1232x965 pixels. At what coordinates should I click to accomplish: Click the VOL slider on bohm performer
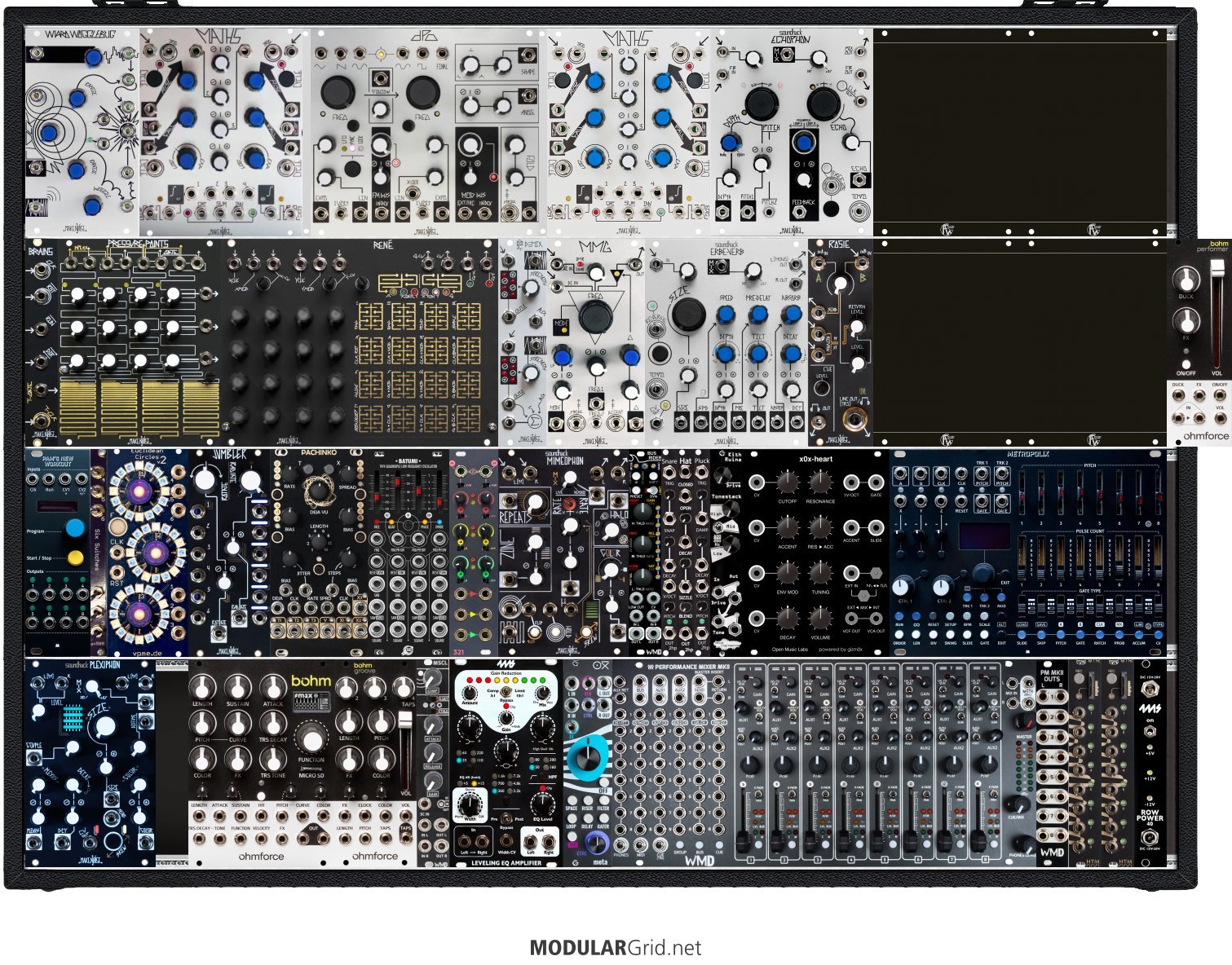[x=1218, y=314]
